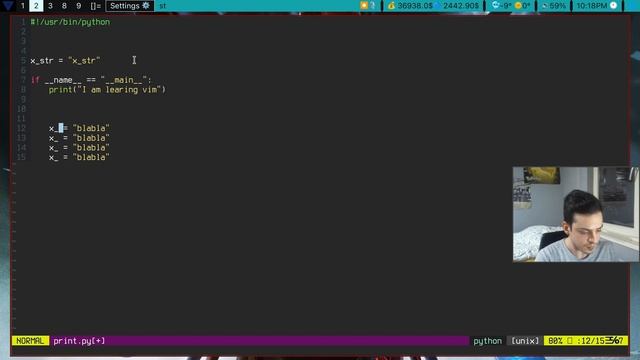Click the Bitcoin price icon
The width and height of the screenshot is (640, 360).
point(391,5)
